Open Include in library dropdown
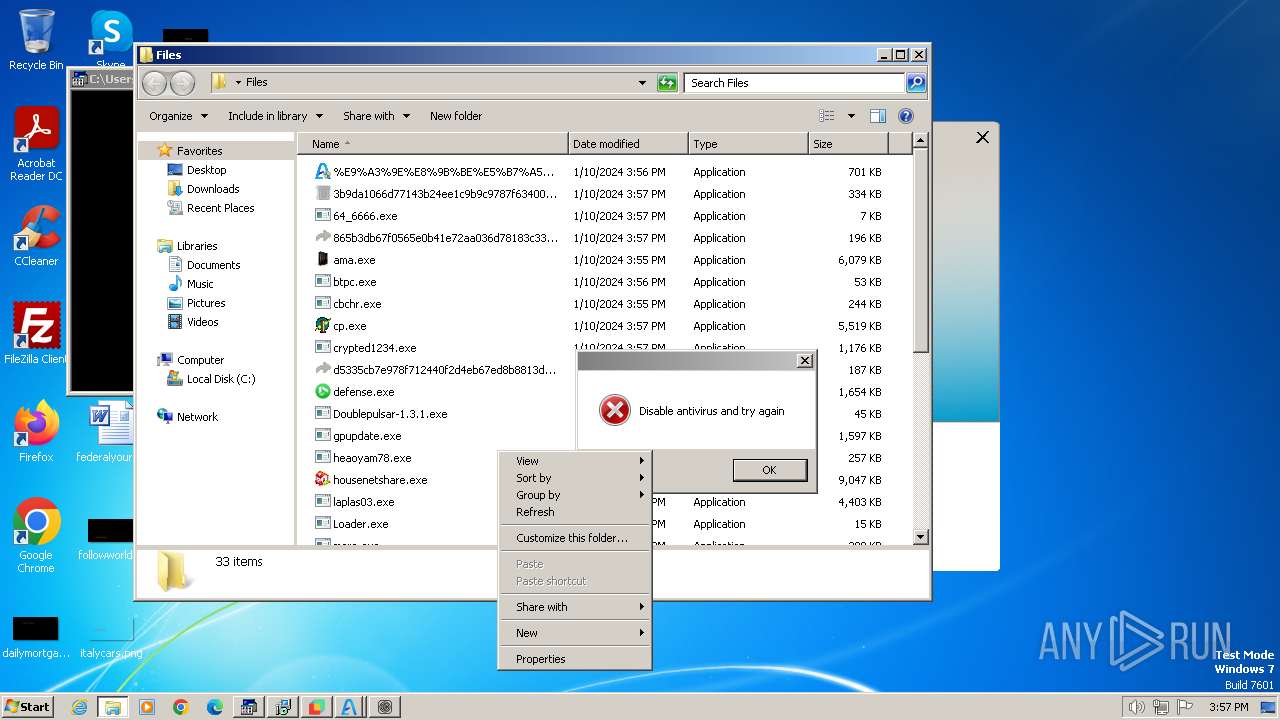Screen dimensions: 1280x720 [275, 116]
